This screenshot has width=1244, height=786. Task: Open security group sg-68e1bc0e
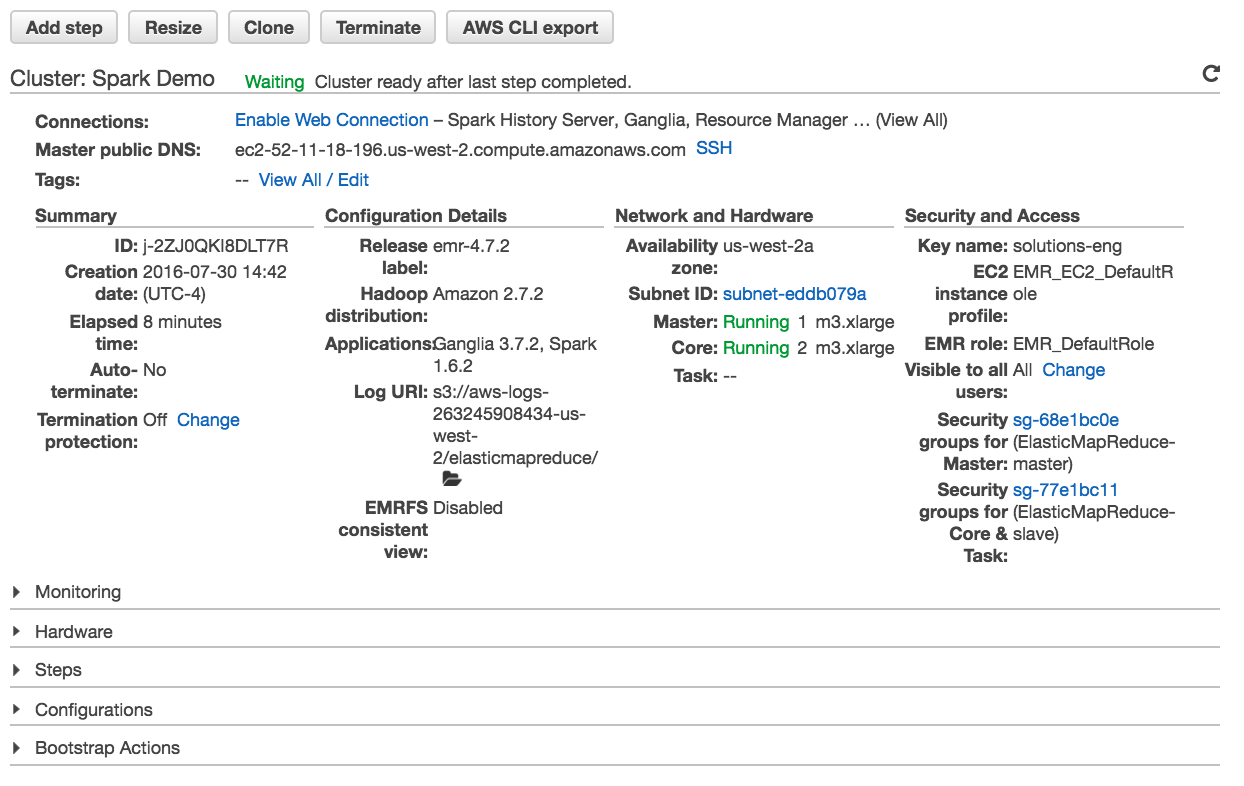(1065, 420)
